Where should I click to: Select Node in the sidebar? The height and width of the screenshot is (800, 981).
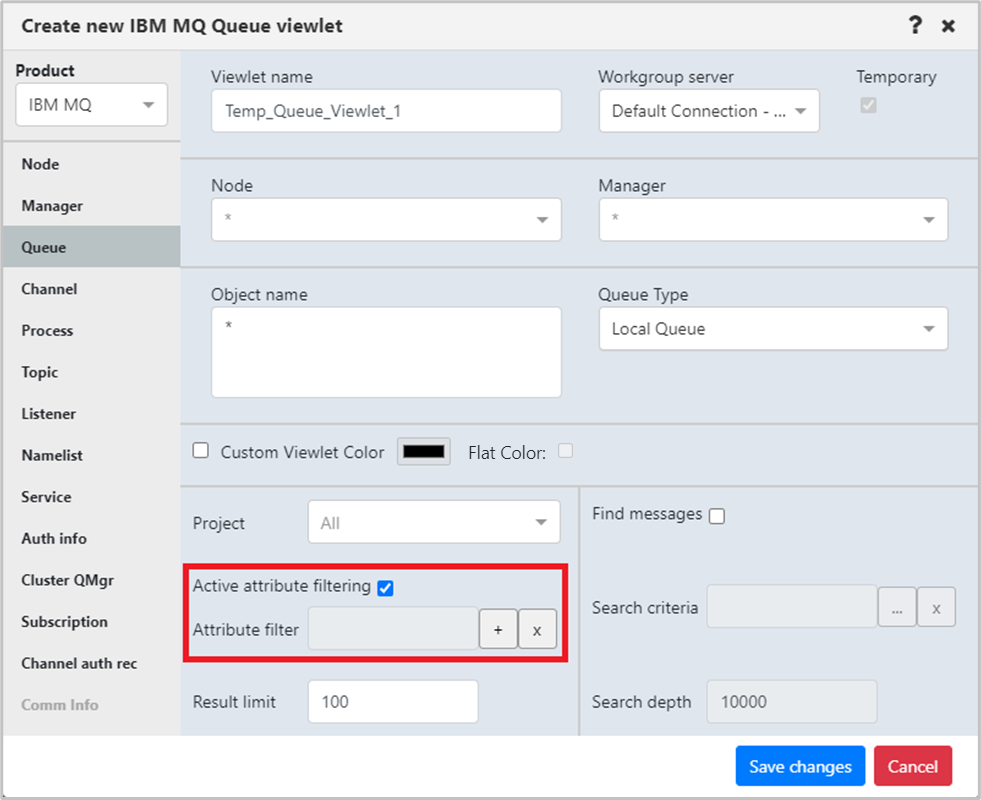pyautogui.click(x=91, y=164)
